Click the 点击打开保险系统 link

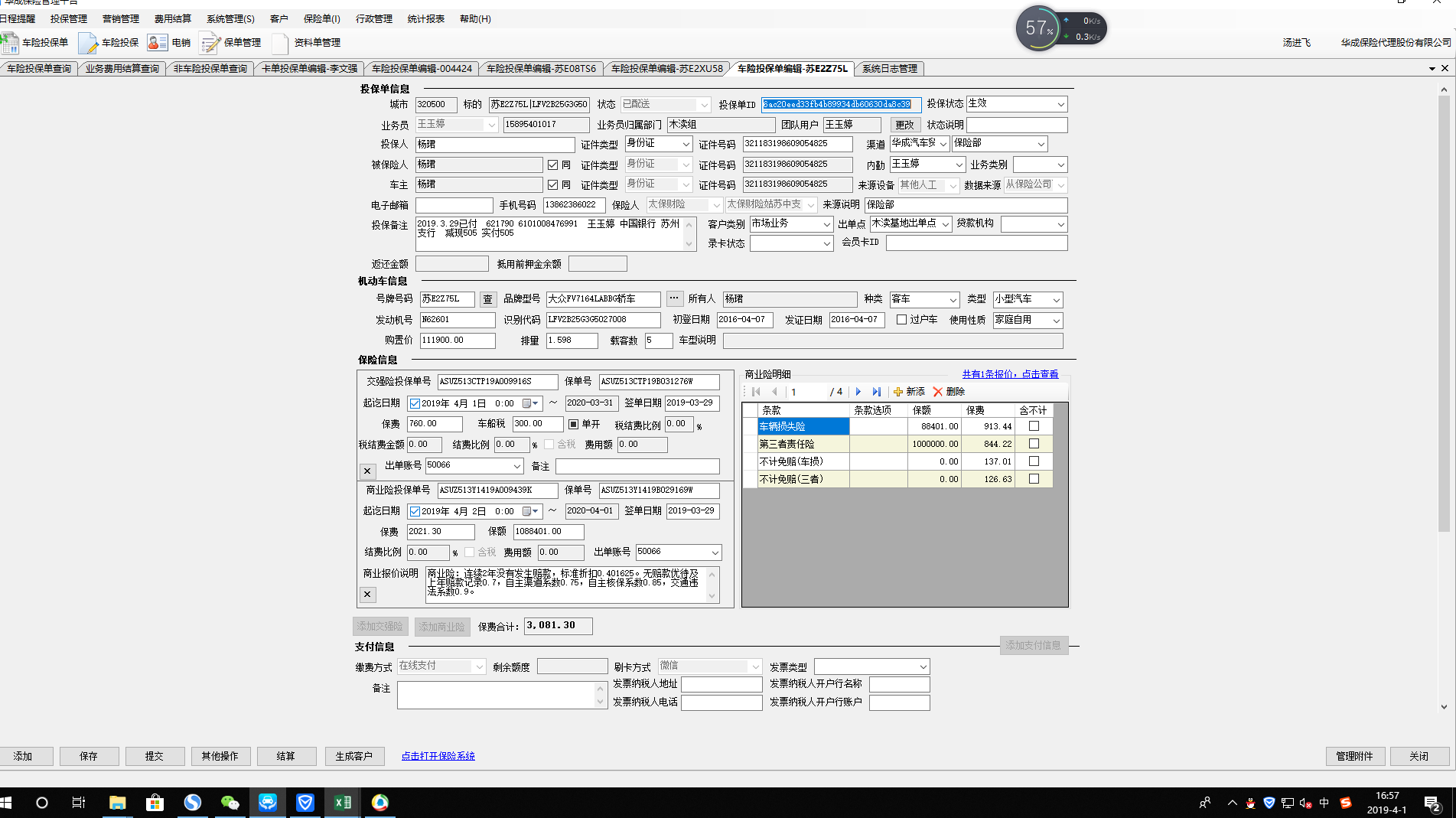coord(438,756)
